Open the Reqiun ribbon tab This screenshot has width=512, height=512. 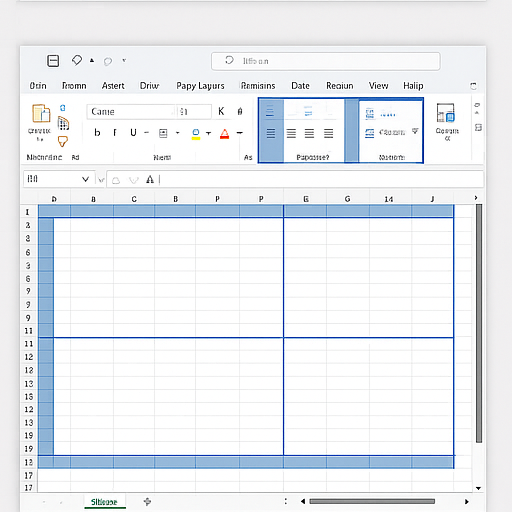(340, 86)
